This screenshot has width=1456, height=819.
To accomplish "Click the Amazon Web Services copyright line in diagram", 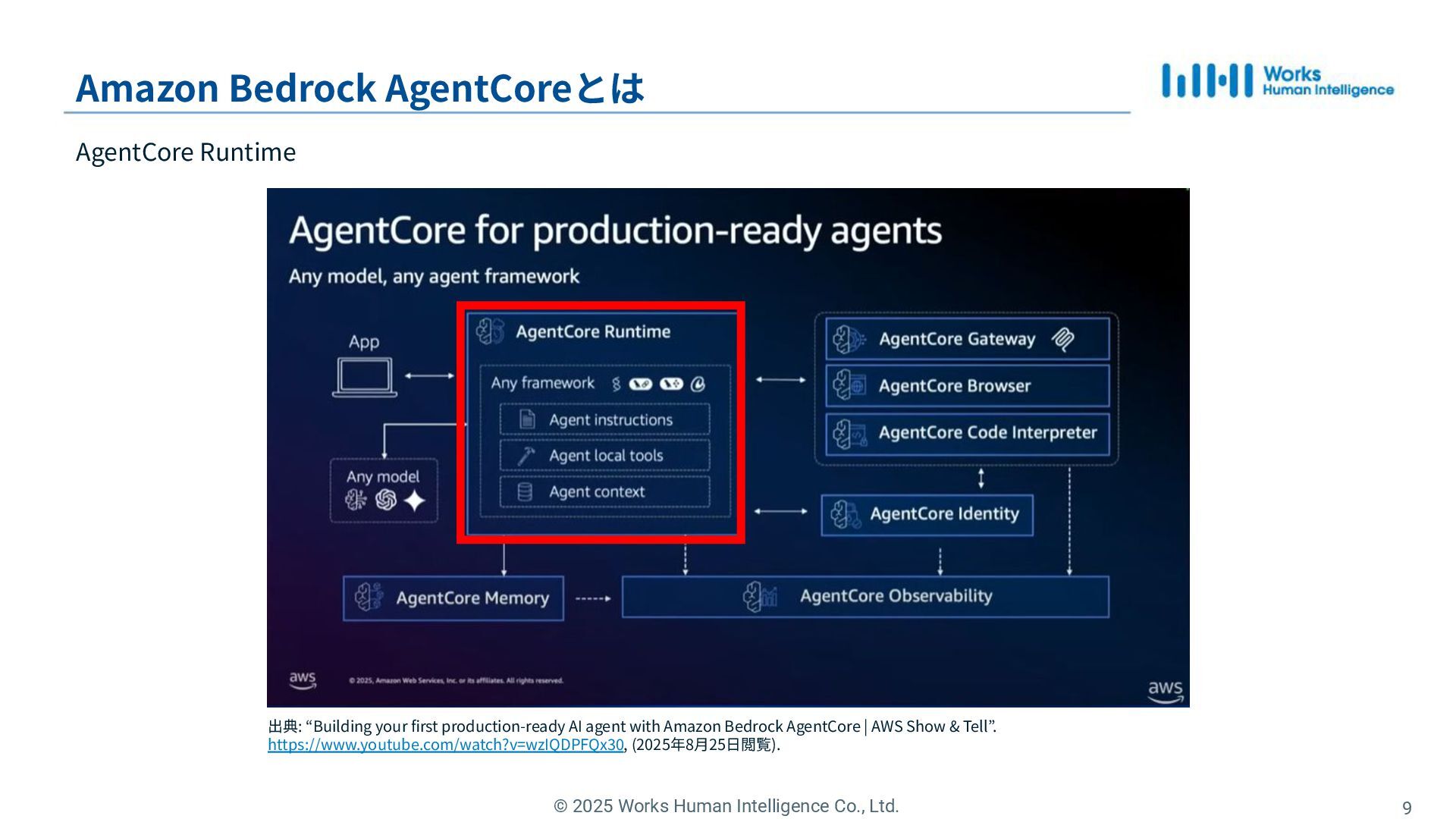I will click(457, 680).
